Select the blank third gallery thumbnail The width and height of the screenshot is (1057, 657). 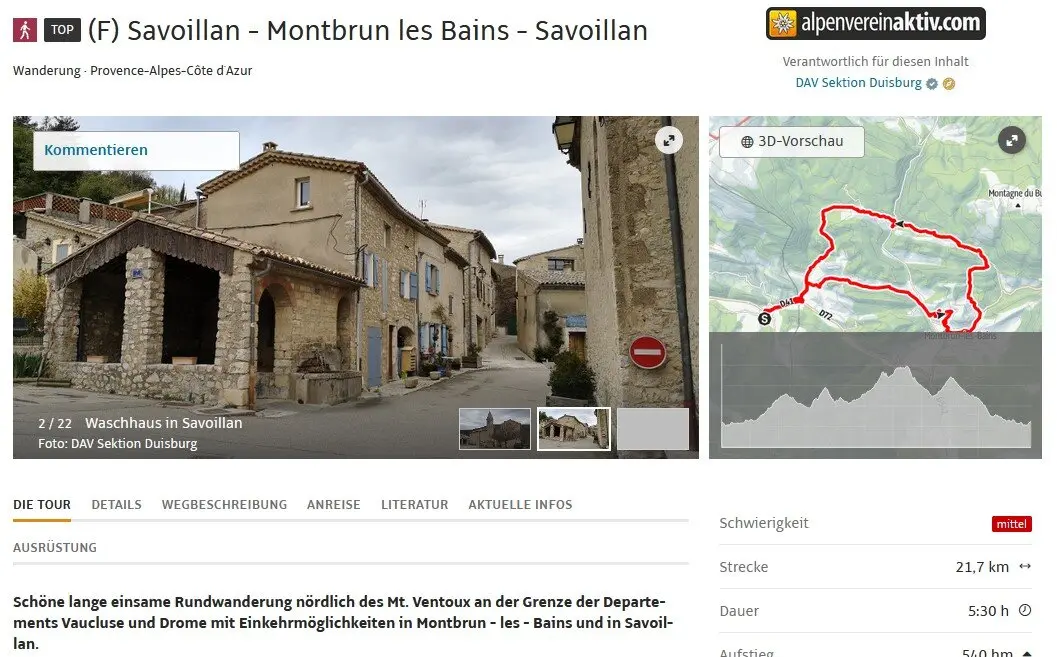653,429
